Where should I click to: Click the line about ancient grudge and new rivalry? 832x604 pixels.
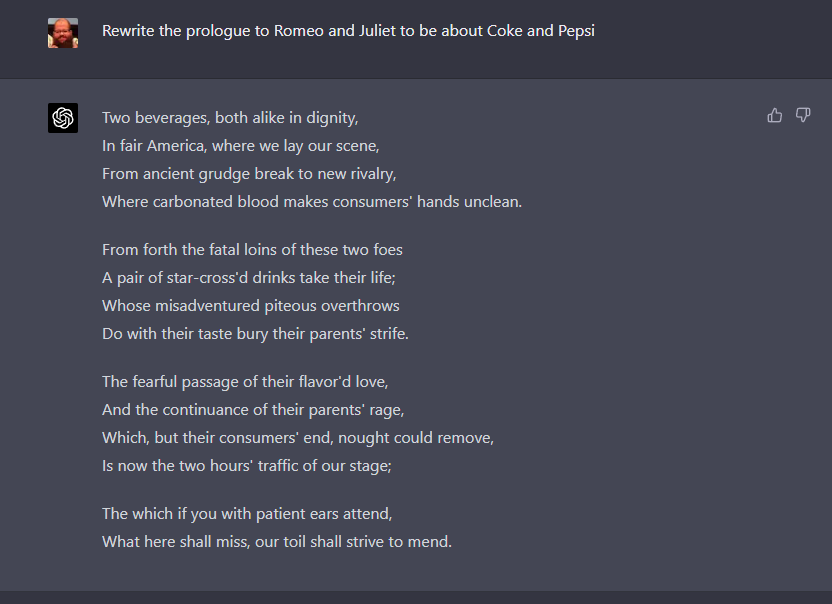click(249, 174)
